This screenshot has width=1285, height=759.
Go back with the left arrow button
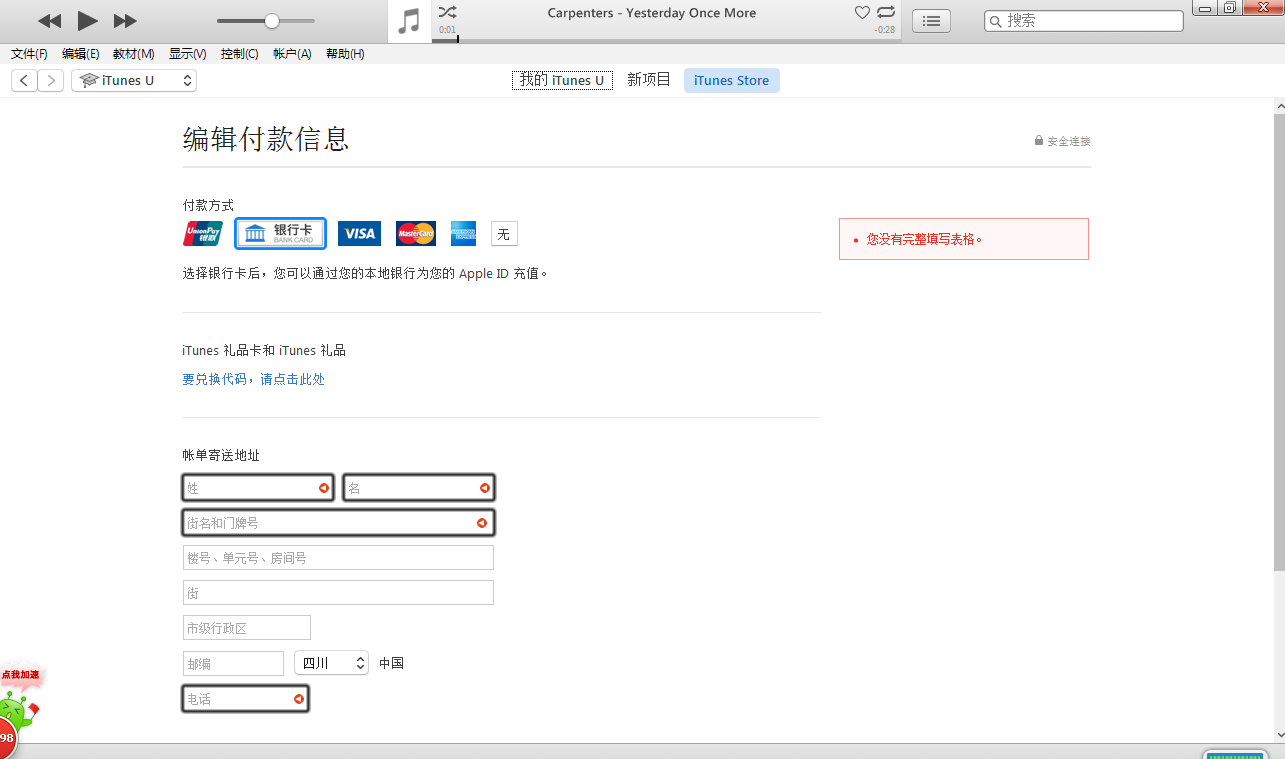click(x=24, y=81)
